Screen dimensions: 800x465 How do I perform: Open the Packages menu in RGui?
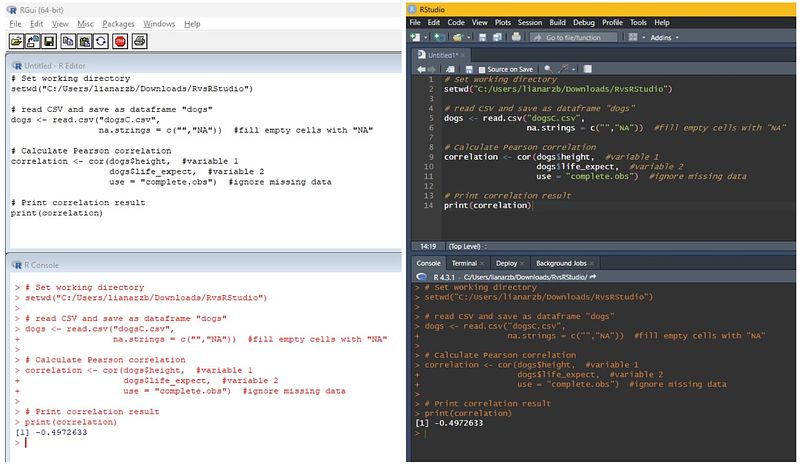click(x=117, y=23)
